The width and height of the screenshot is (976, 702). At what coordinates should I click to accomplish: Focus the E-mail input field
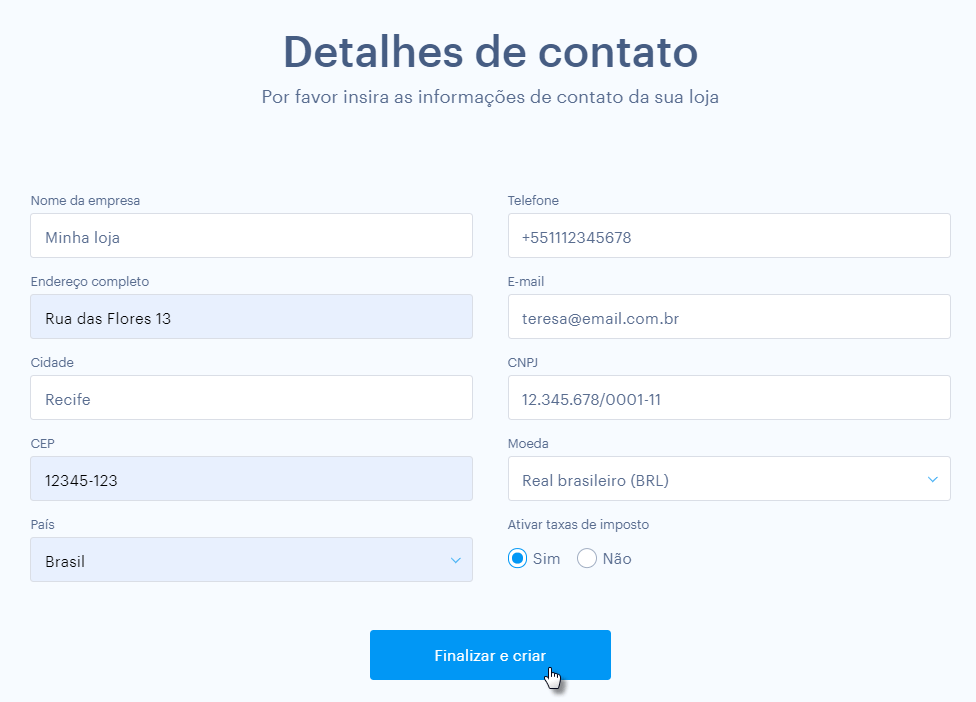click(729, 317)
